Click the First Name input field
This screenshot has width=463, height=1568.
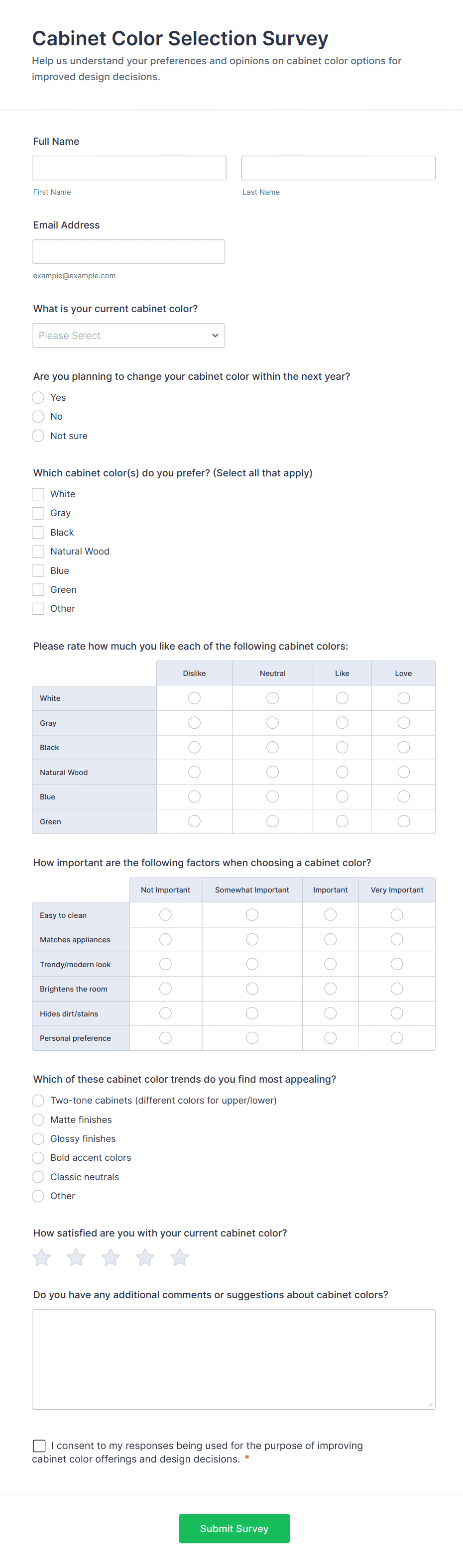[x=128, y=167]
